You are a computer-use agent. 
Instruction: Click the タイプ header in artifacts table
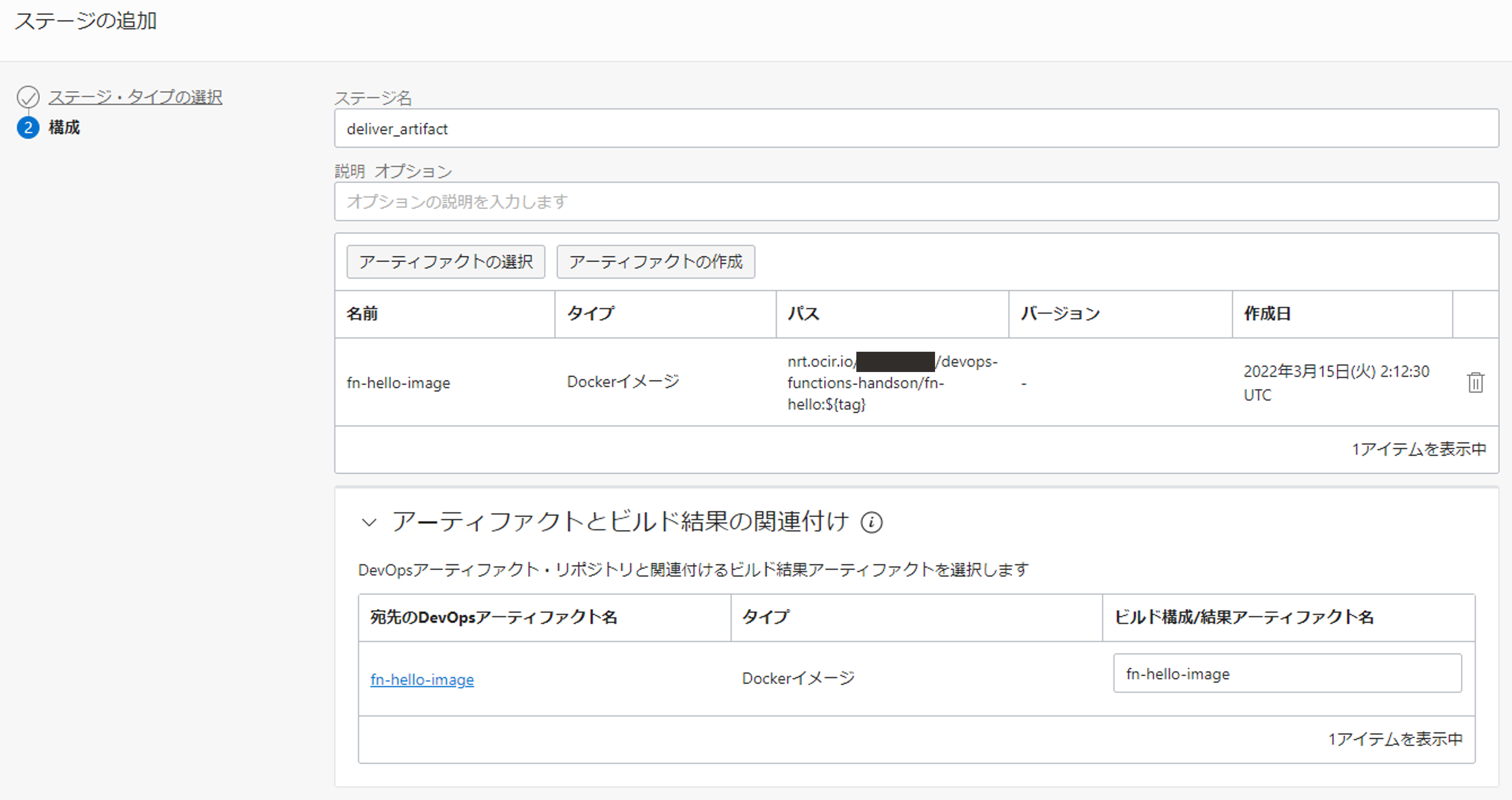(x=590, y=314)
